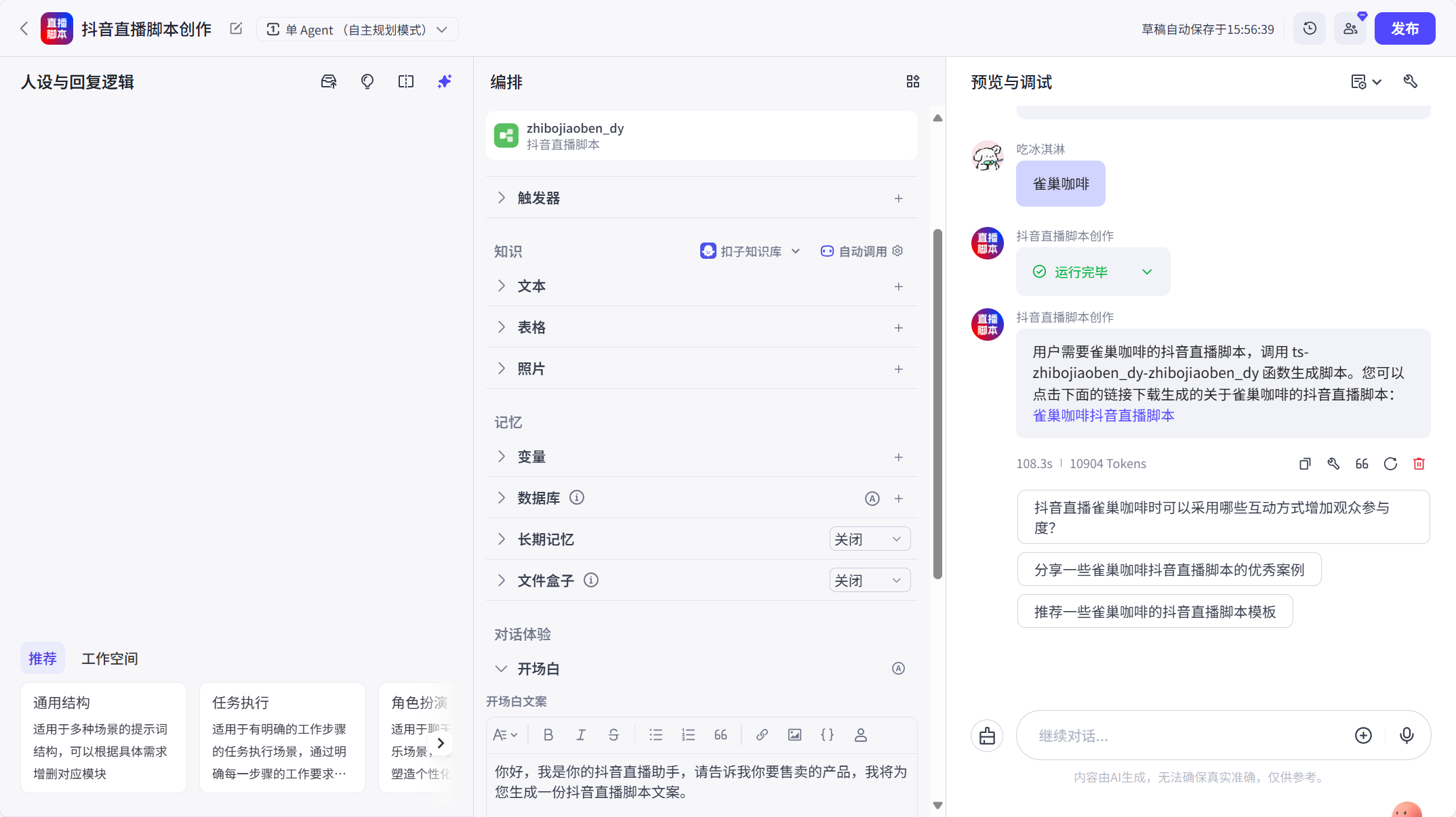The image size is (1456, 817).
Task: Click the quote icon in the opening text editor
Action: point(720,735)
